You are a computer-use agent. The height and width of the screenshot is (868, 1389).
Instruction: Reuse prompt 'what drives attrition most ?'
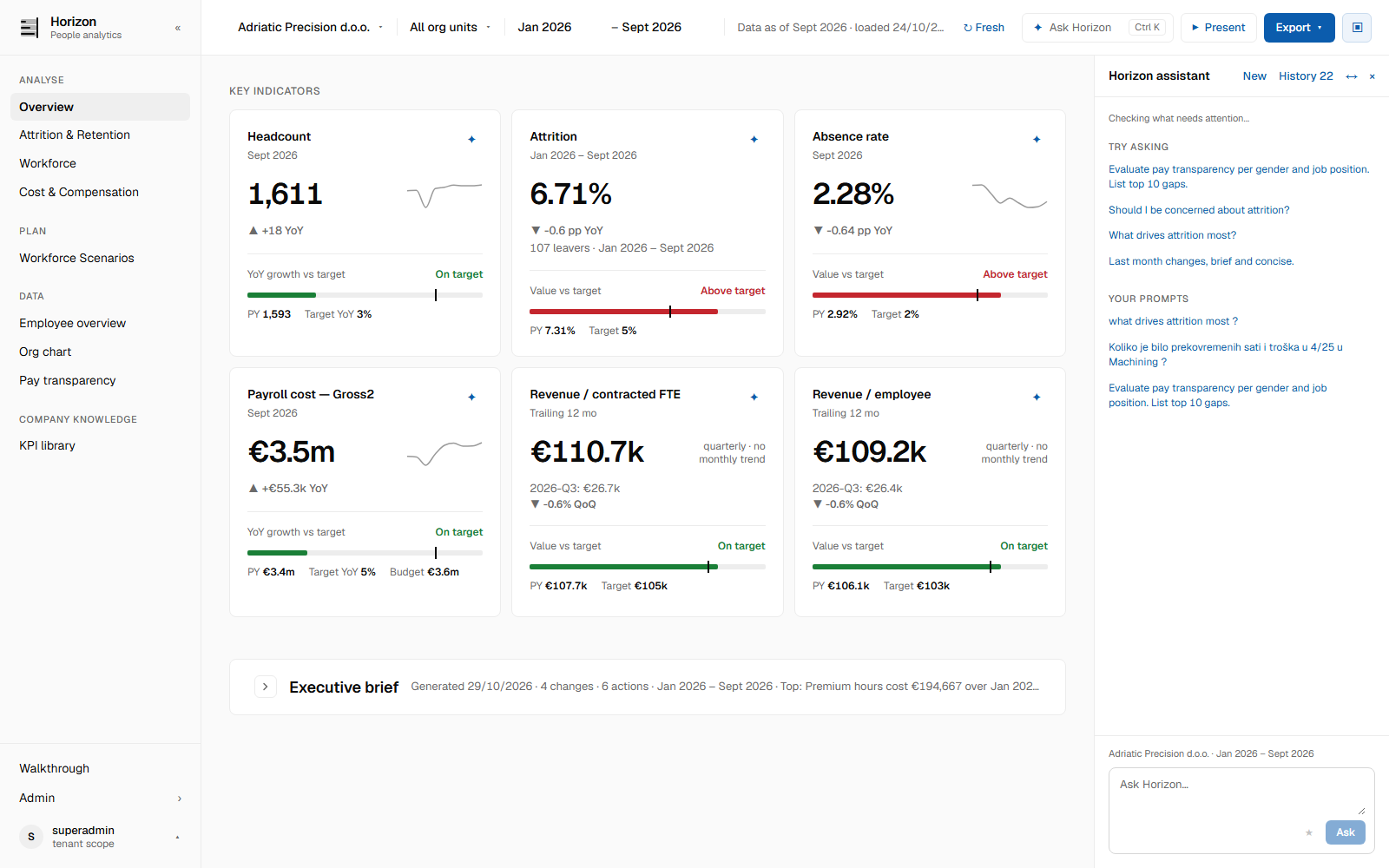click(x=1173, y=321)
